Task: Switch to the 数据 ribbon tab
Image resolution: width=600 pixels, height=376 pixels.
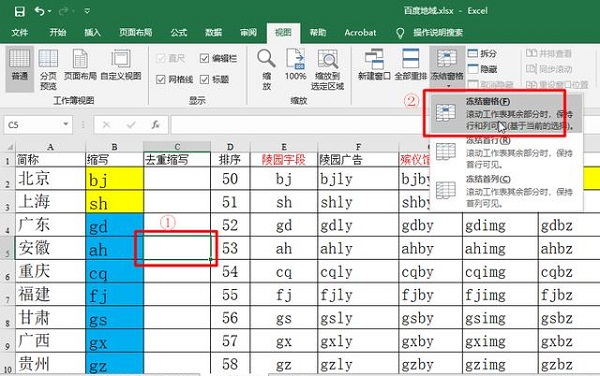Action: click(213, 33)
